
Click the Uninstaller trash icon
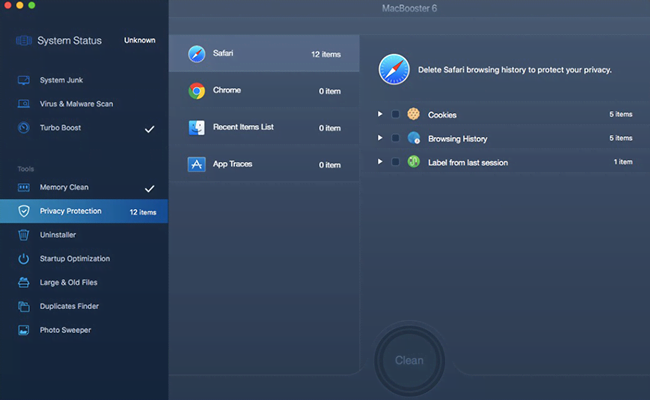24,235
